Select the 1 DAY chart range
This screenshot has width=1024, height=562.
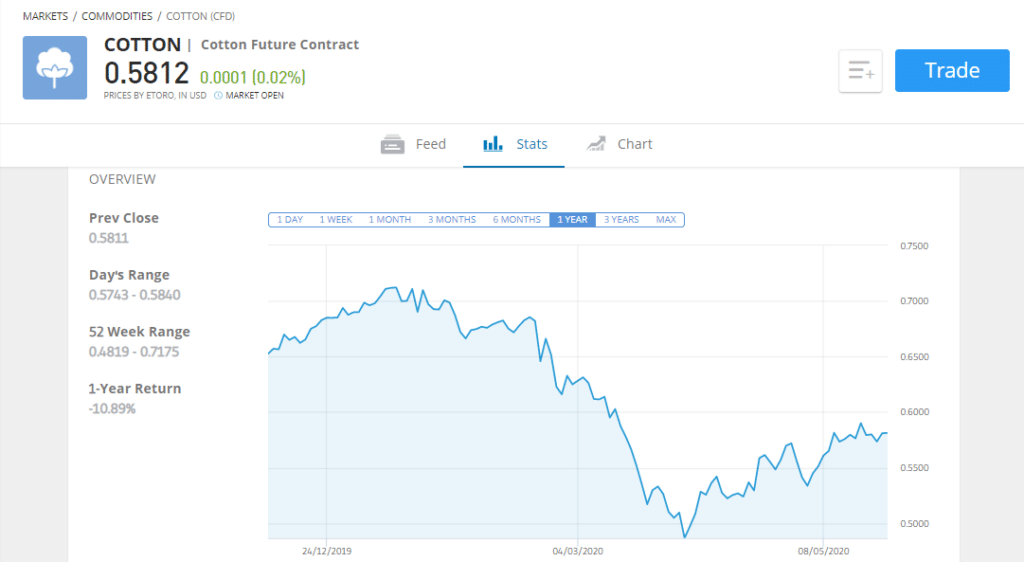coord(290,219)
